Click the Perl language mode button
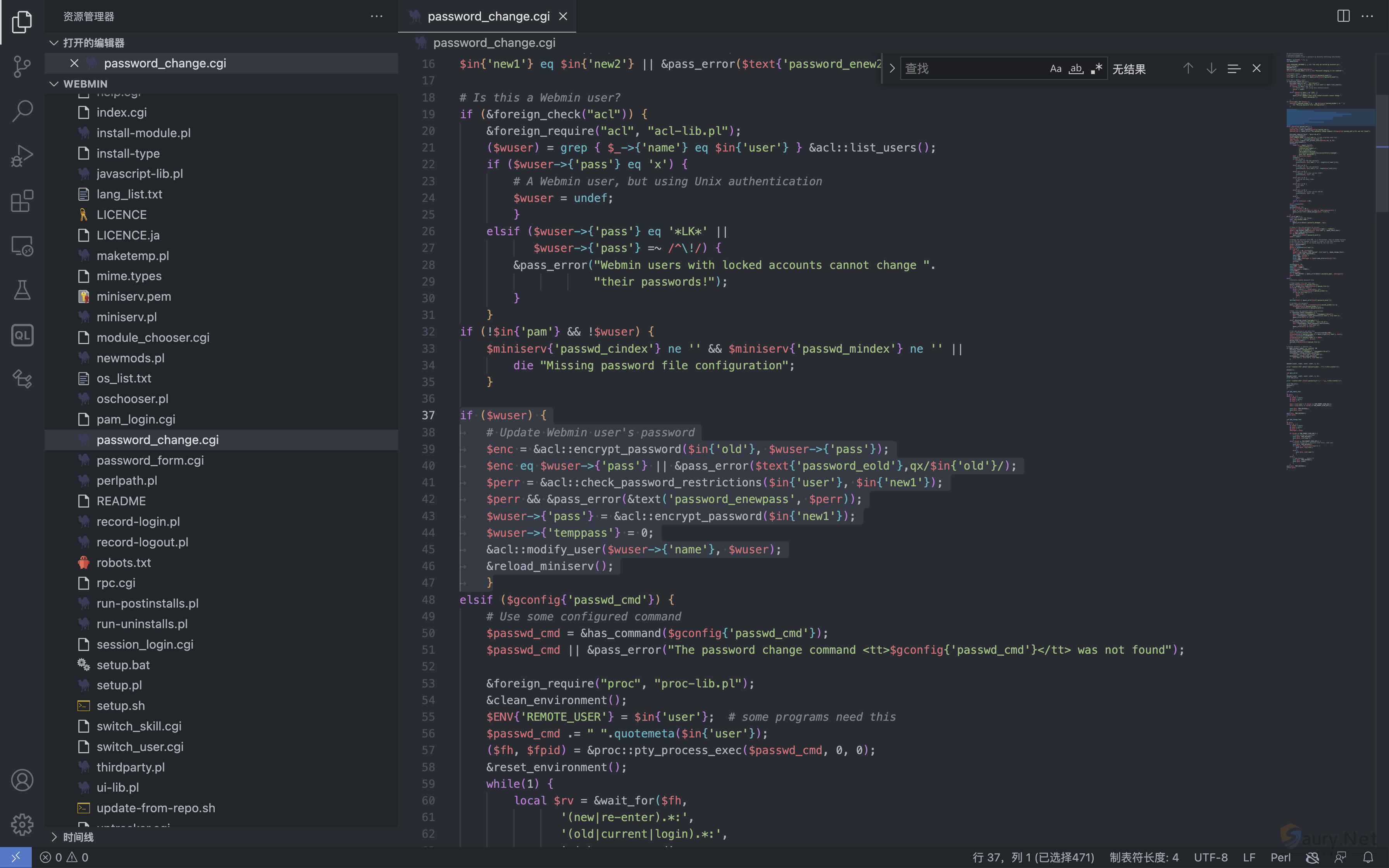Image resolution: width=1389 pixels, height=868 pixels. [1280, 857]
